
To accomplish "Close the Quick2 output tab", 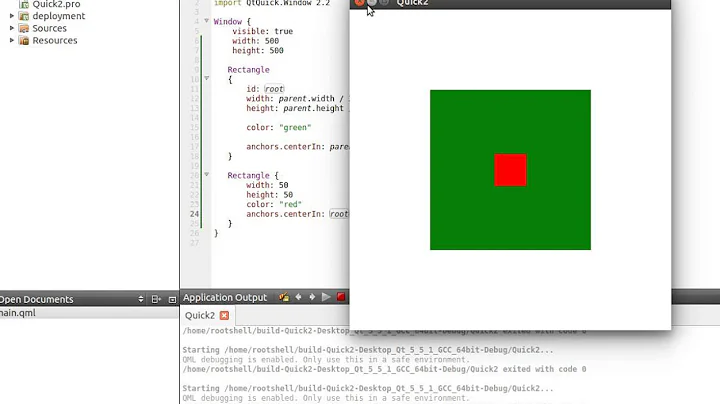I will [224, 315].
